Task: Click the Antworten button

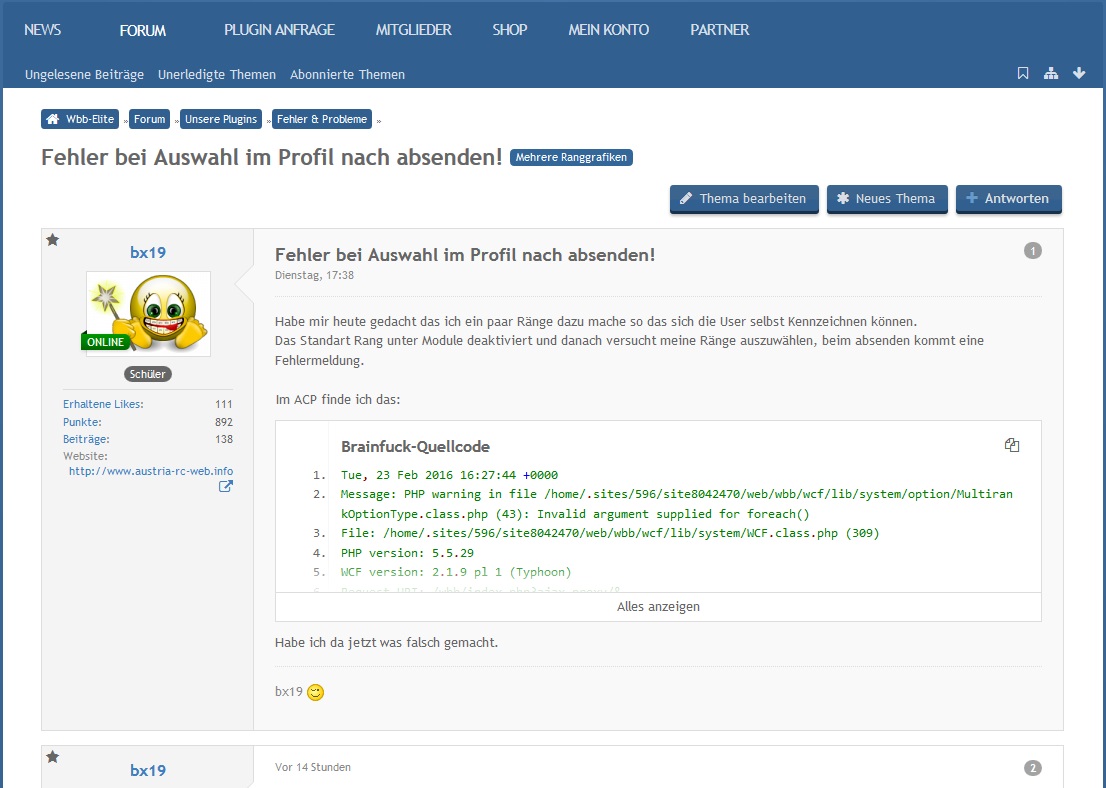Action: [x=1008, y=199]
